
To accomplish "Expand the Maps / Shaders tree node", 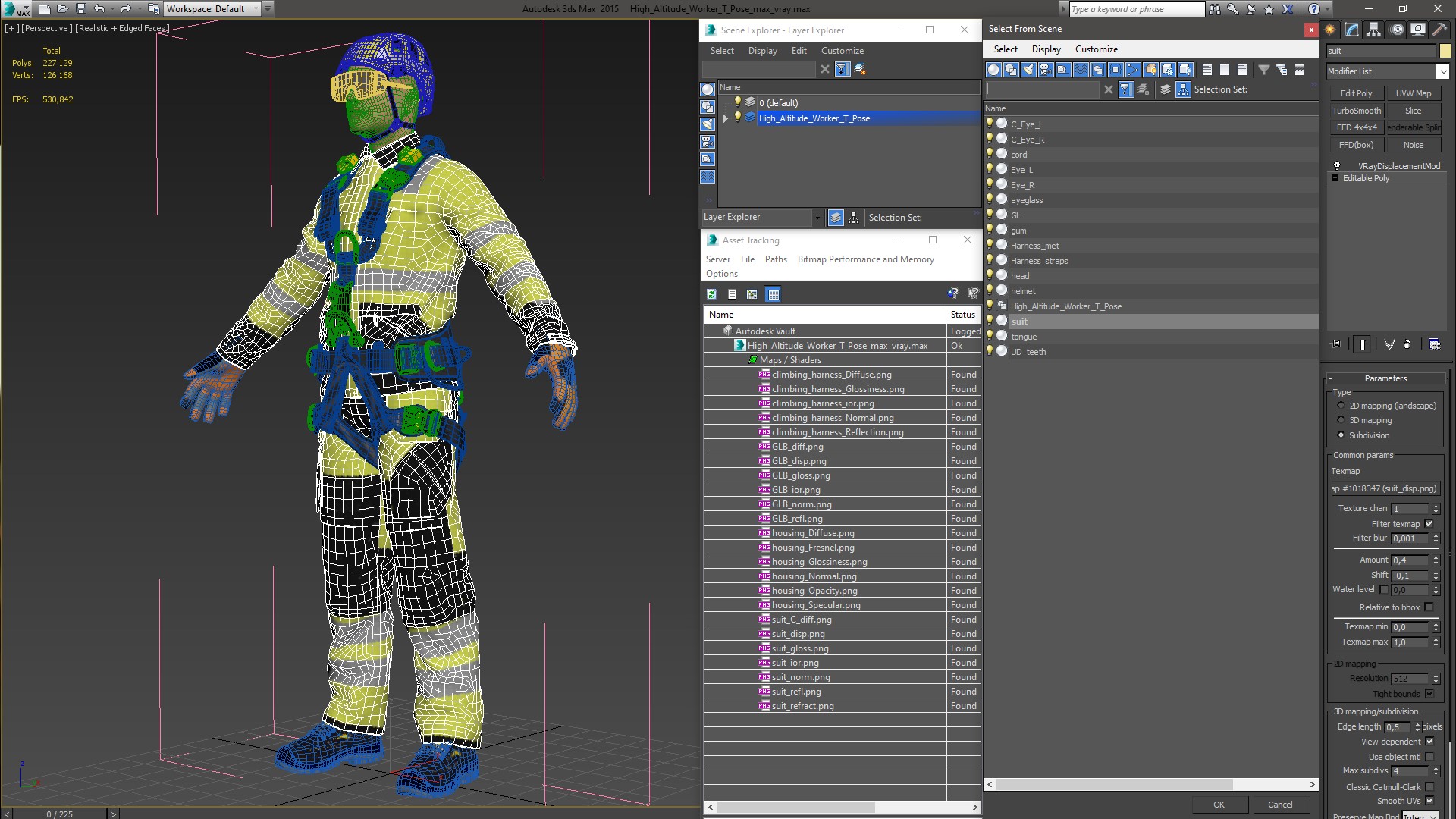I will pos(752,360).
